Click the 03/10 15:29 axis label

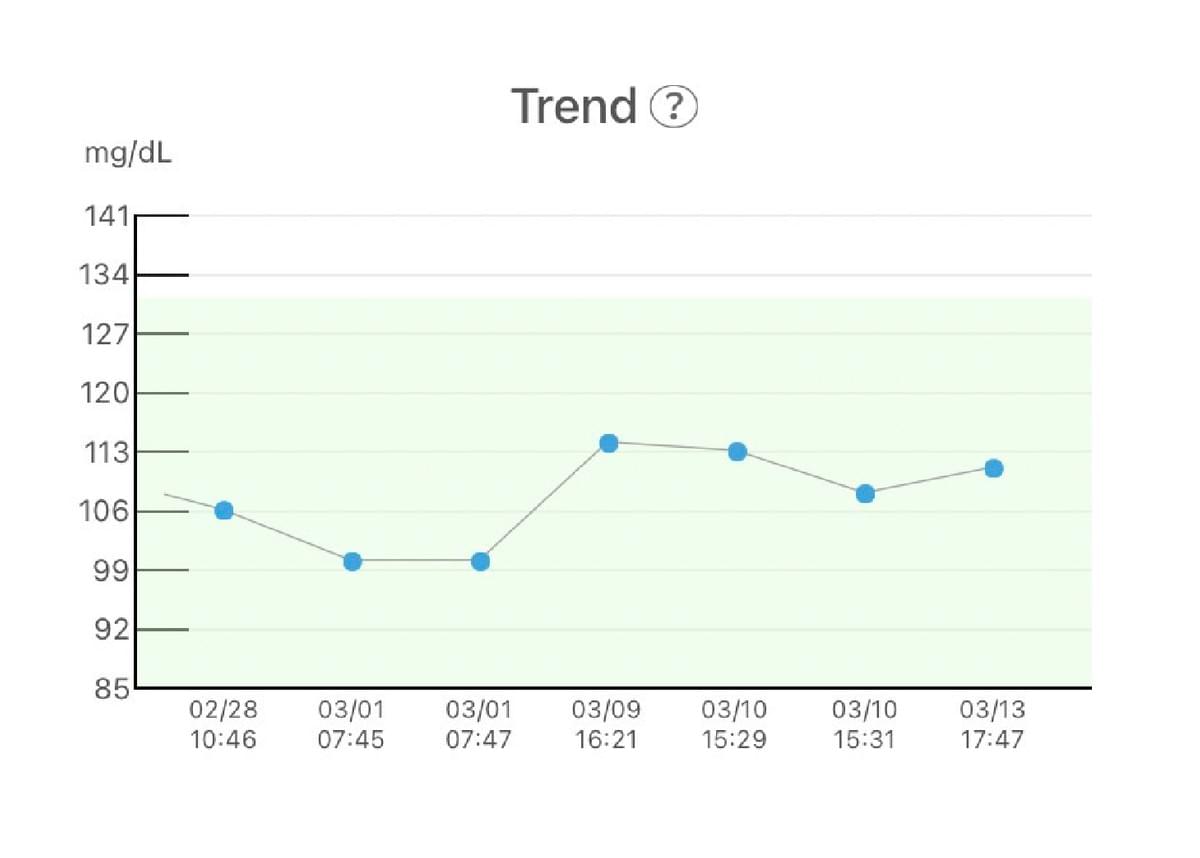coord(735,725)
